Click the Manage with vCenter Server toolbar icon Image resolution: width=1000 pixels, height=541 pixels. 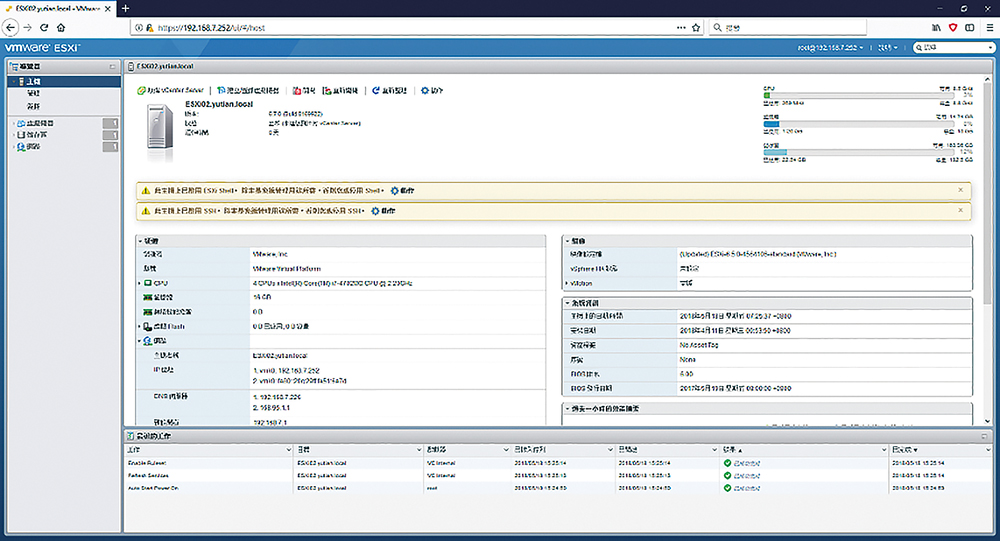click(142, 91)
